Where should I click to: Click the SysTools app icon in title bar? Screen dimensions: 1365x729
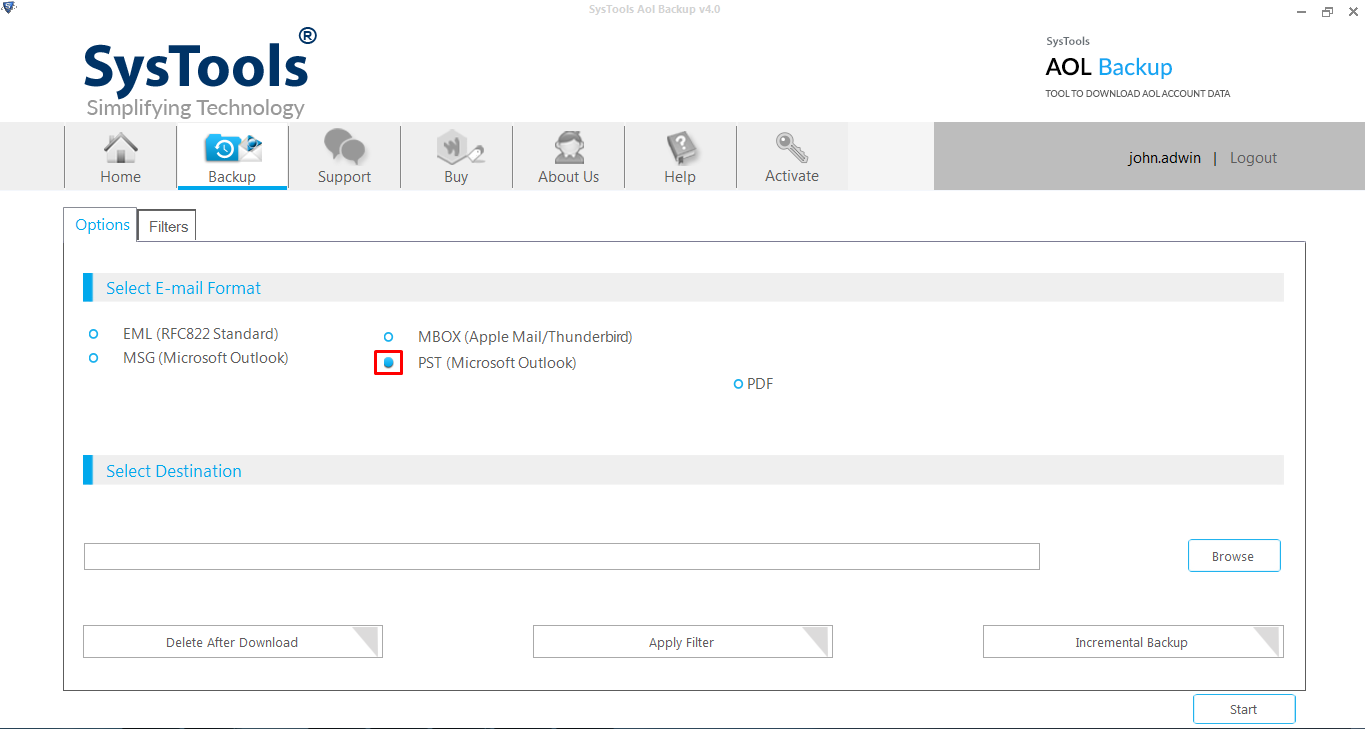pos(9,9)
